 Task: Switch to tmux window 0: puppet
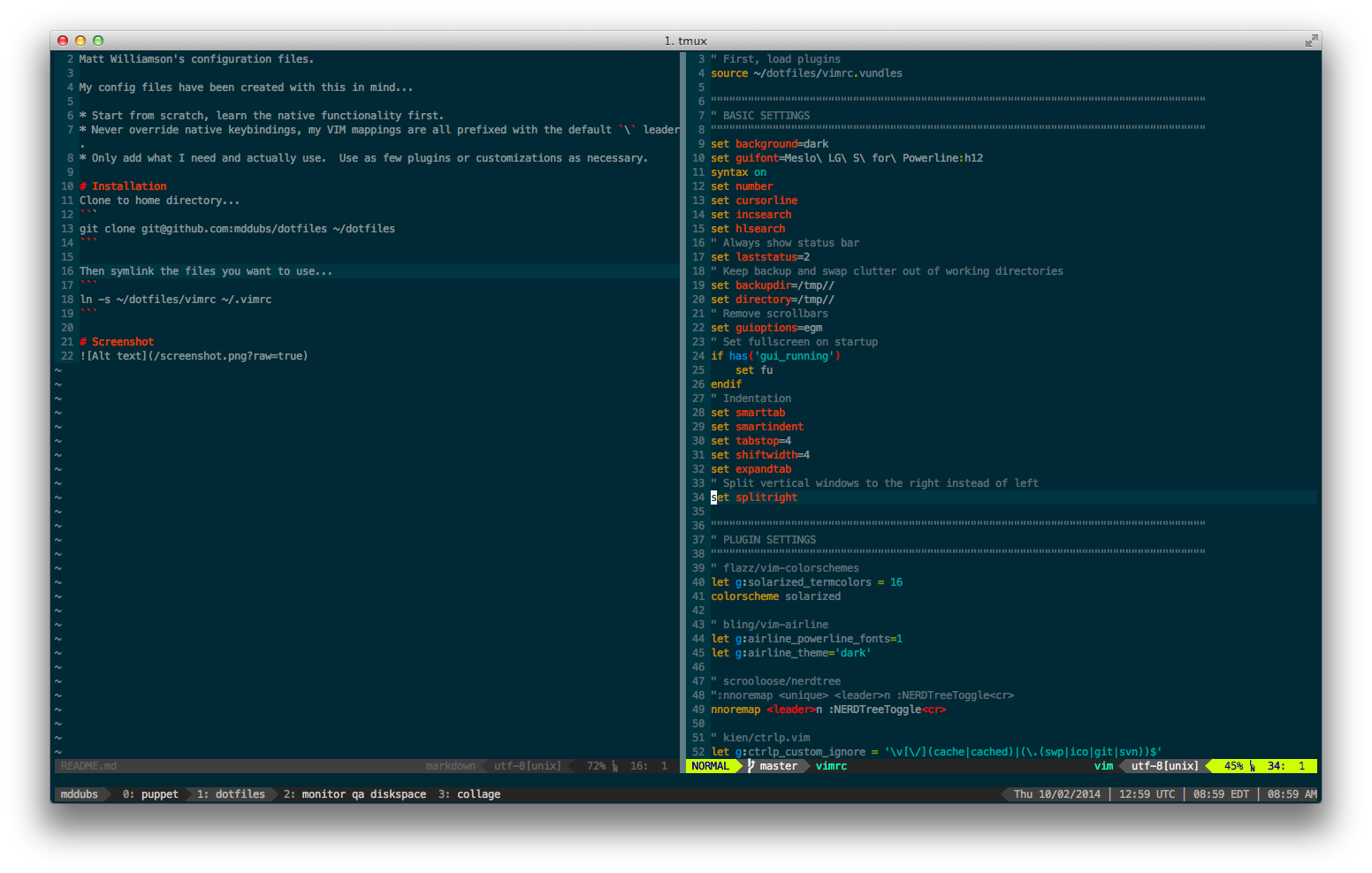(150, 794)
